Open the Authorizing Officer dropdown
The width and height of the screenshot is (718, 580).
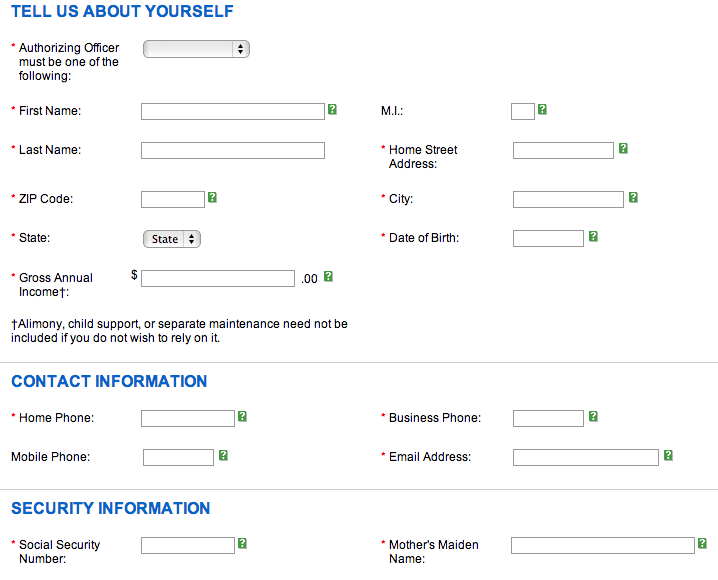click(196, 49)
